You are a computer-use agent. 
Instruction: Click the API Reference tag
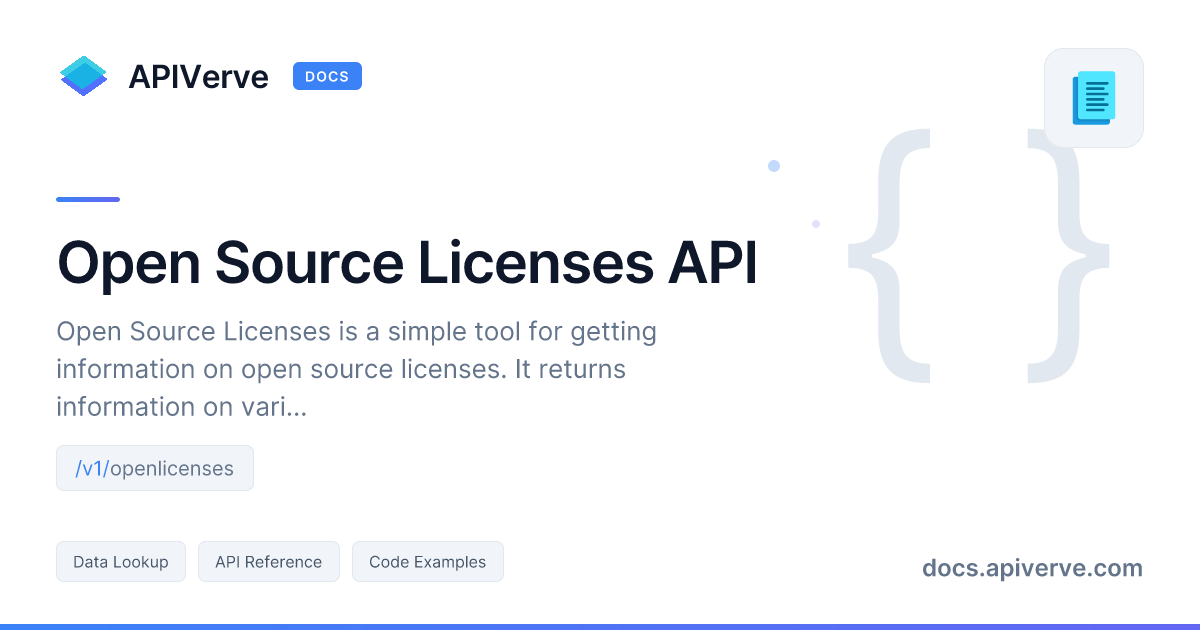click(x=269, y=562)
